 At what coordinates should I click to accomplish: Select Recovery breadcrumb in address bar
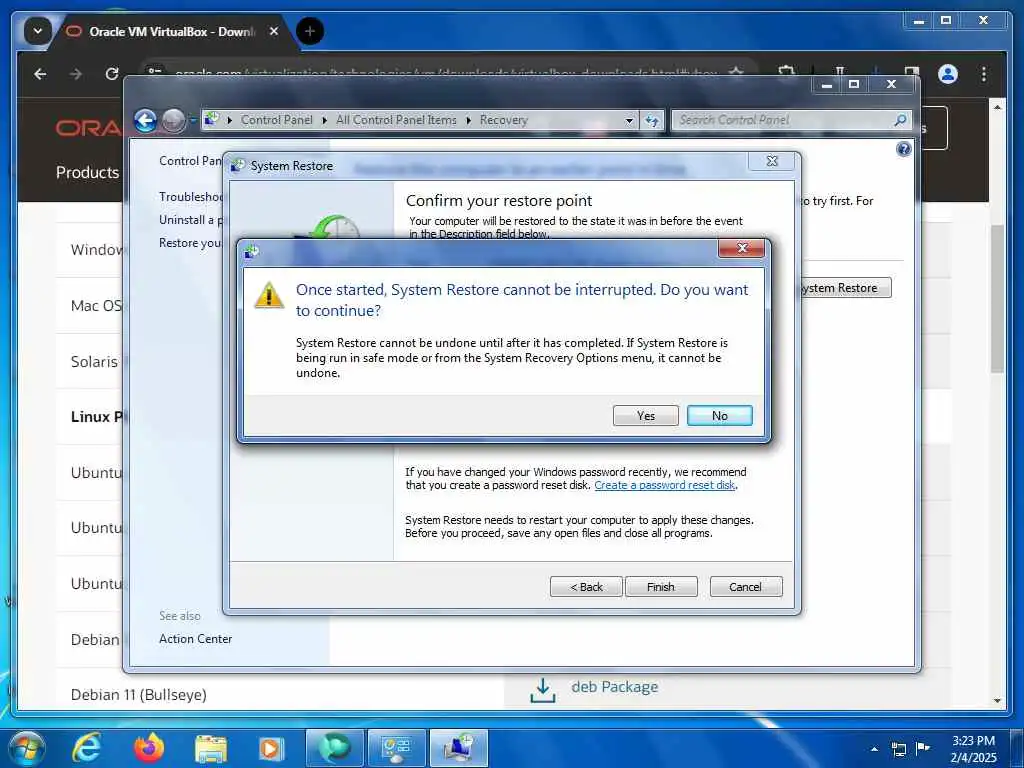(503, 120)
